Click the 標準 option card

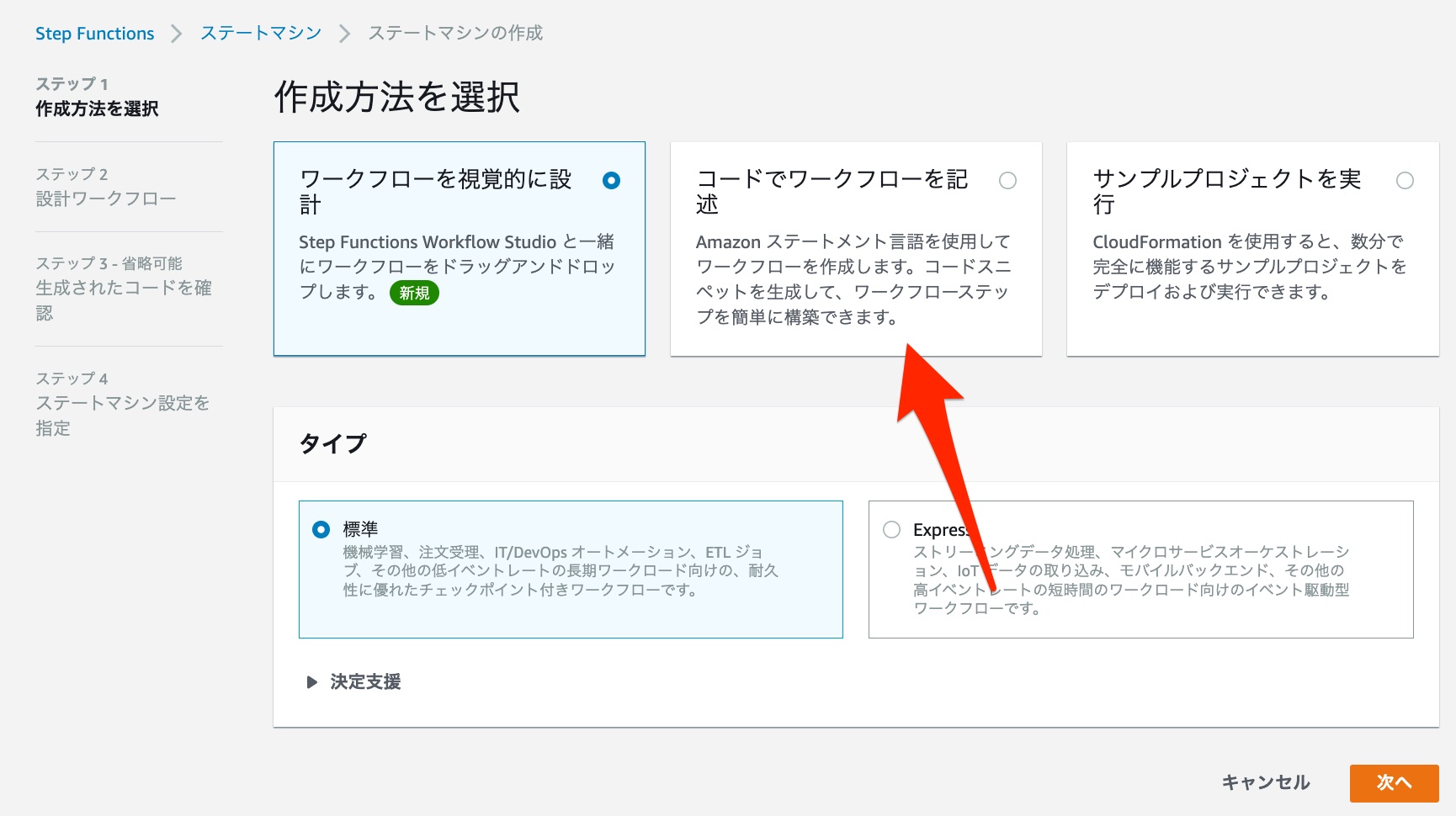(x=571, y=569)
